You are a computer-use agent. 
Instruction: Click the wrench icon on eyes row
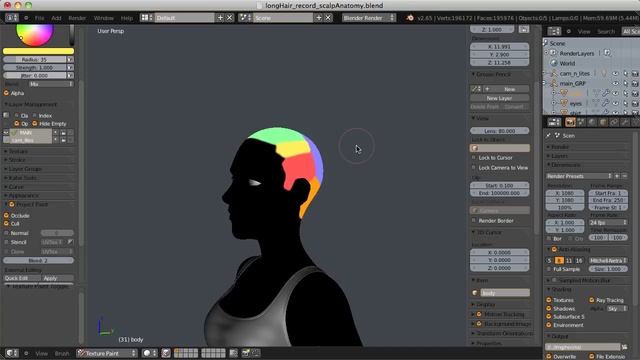pos(606,103)
